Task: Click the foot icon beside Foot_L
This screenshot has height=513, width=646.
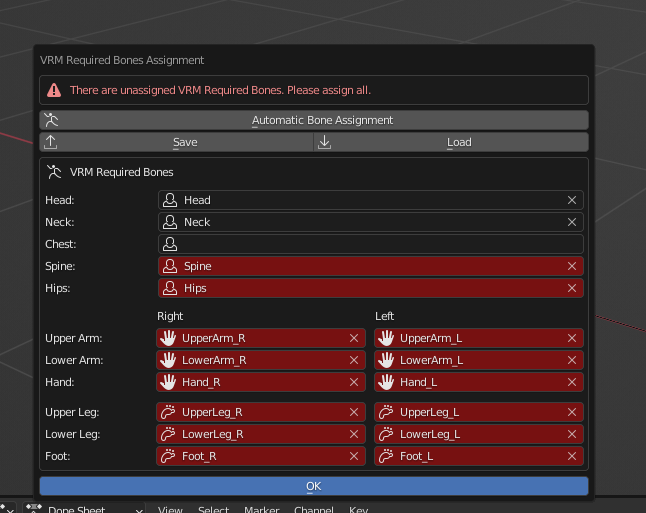Action: point(386,456)
